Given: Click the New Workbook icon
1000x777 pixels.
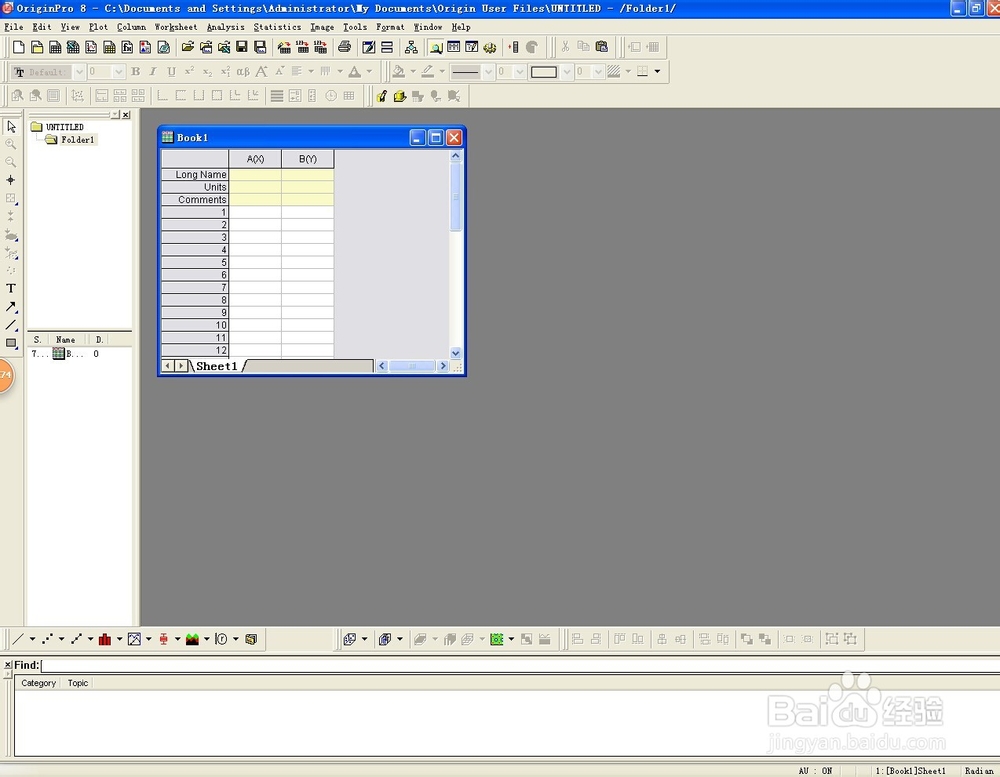Looking at the screenshot, I should [x=55, y=47].
